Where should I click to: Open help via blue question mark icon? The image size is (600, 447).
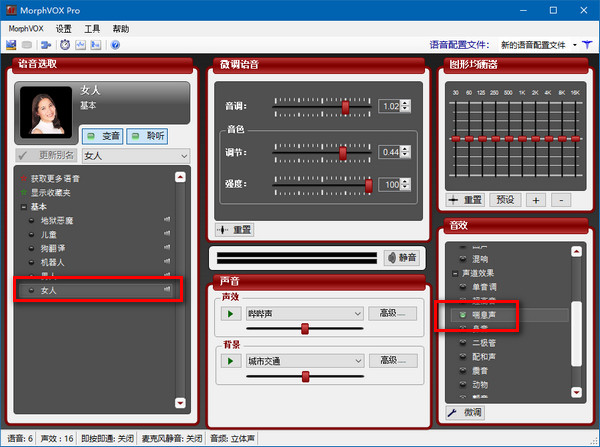click(x=115, y=45)
